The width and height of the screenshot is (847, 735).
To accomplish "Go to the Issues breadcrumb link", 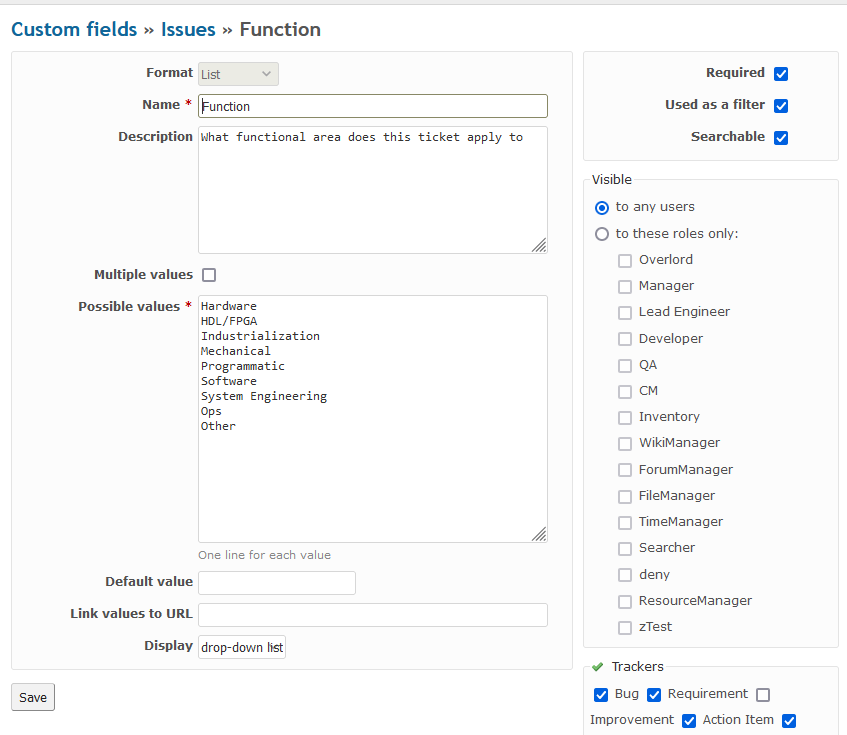I will point(188,29).
